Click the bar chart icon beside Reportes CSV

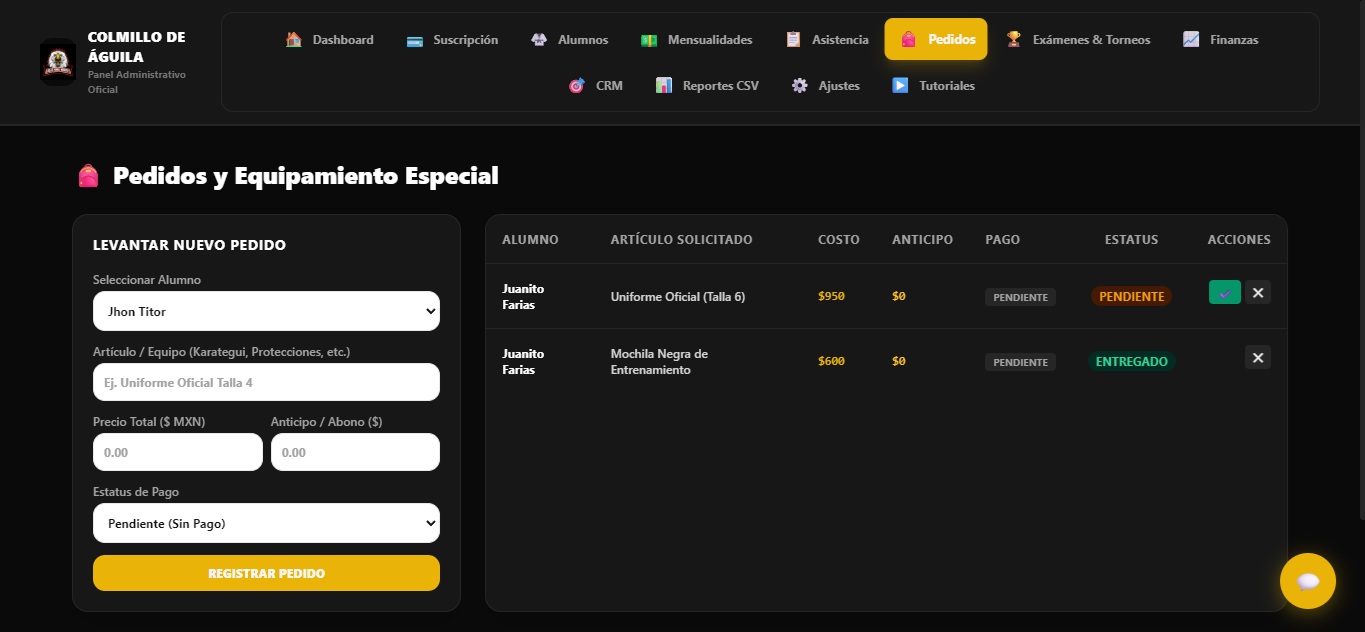click(664, 86)
